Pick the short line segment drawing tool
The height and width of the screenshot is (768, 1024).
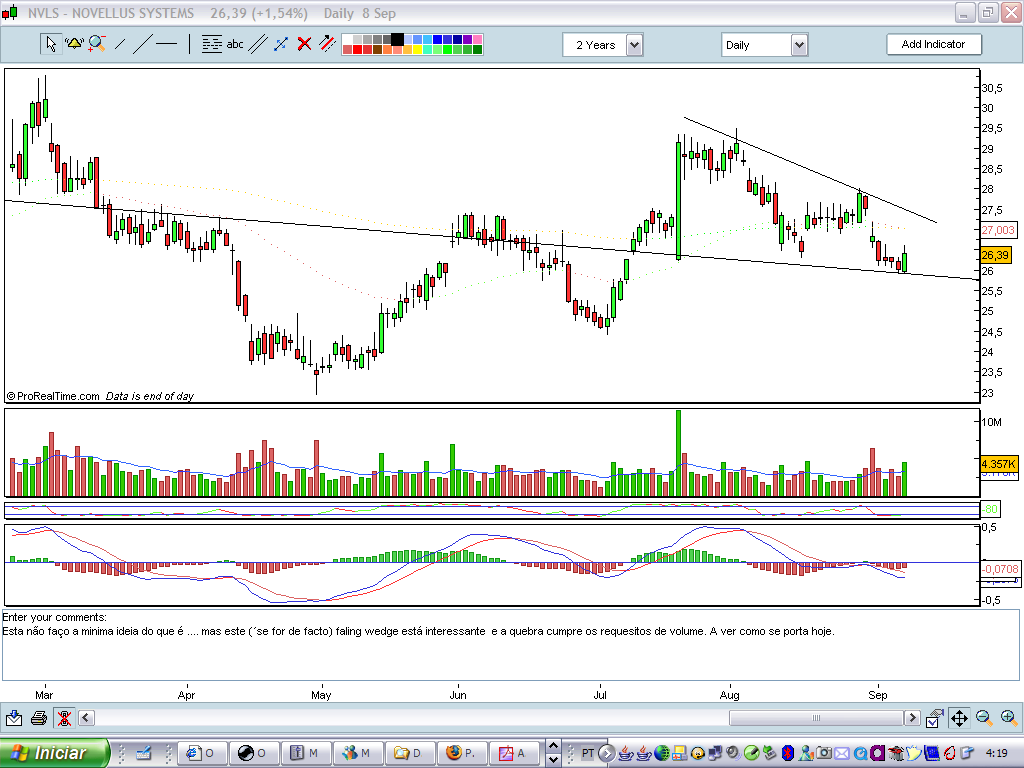tap(120, 44)
